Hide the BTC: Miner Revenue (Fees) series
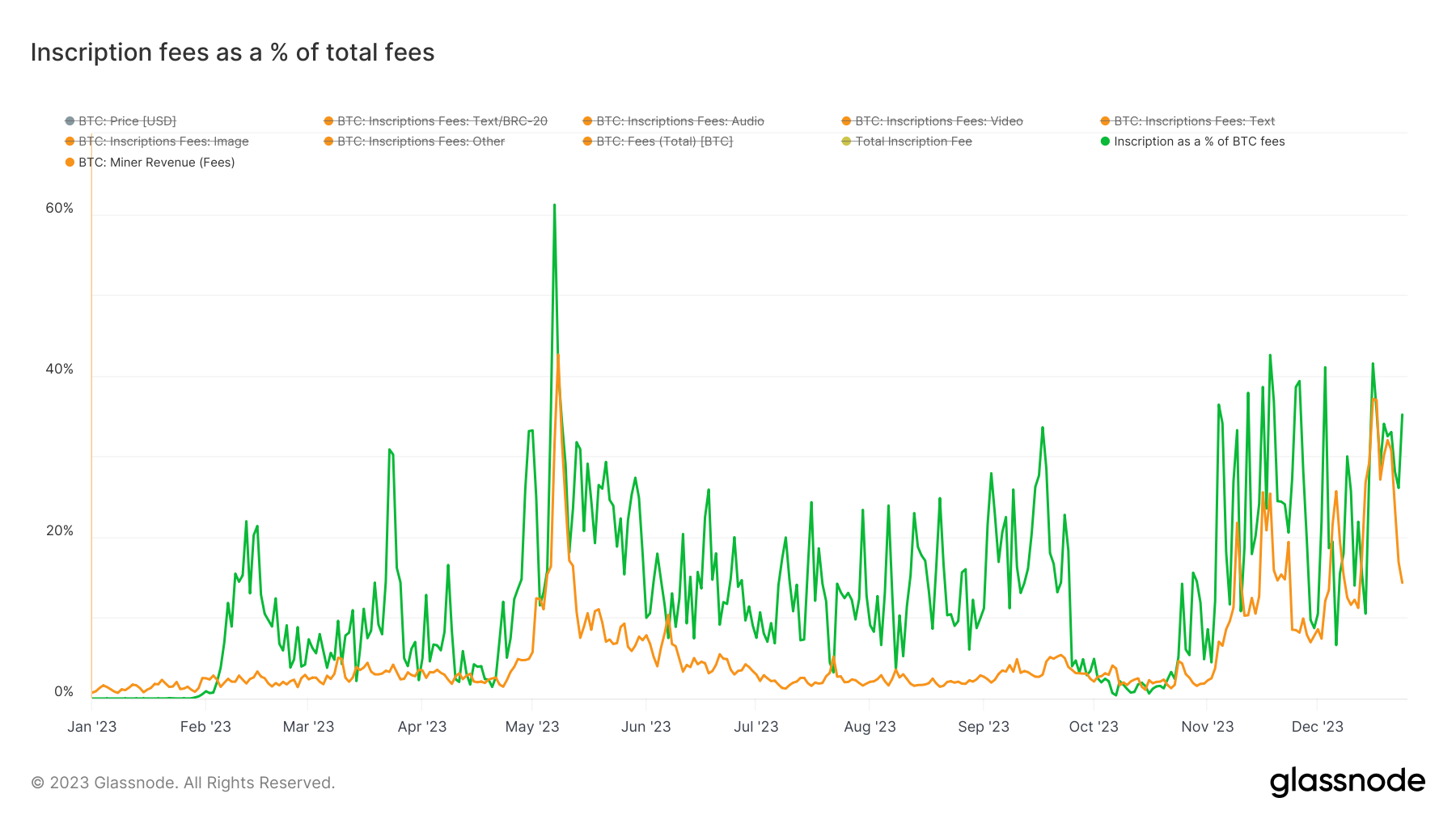The width and height of the screenshot is (1456, 819). point(156,163)
